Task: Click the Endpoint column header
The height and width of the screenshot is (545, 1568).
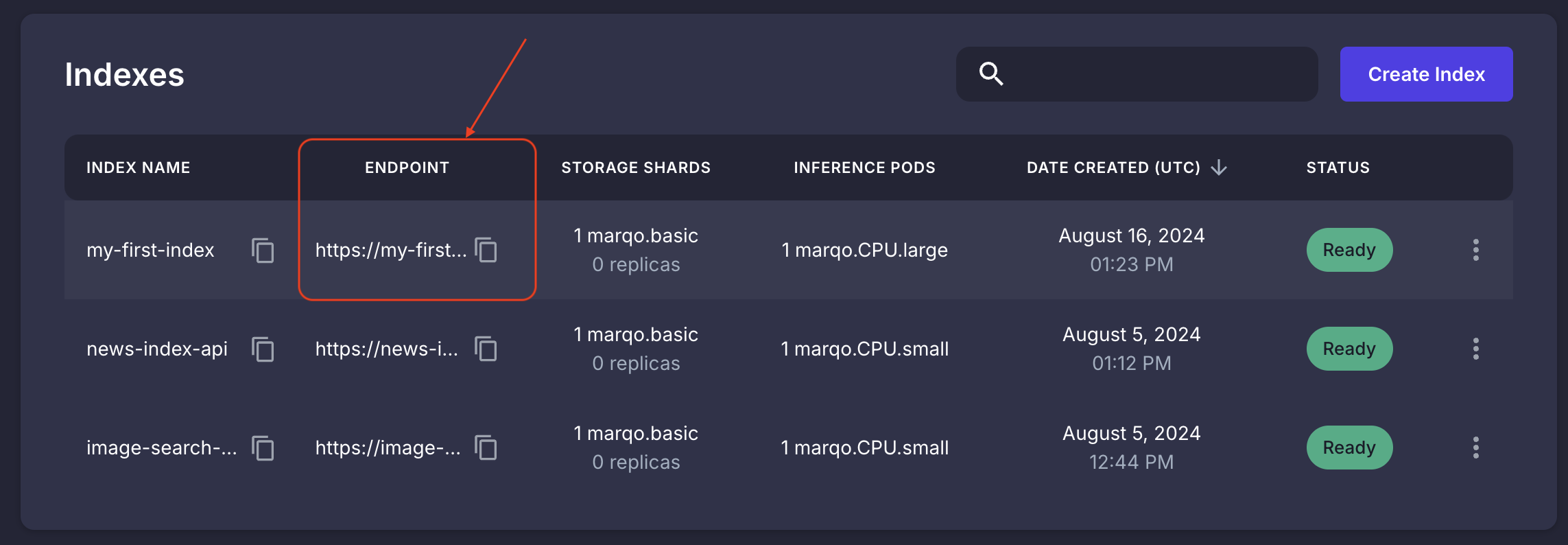Action: tap(407, 167)
